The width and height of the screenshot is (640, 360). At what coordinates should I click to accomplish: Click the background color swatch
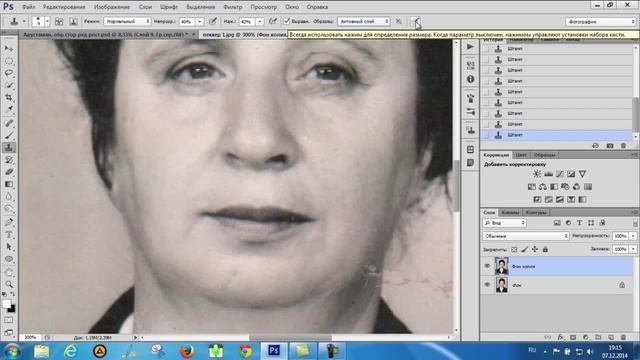12,309
